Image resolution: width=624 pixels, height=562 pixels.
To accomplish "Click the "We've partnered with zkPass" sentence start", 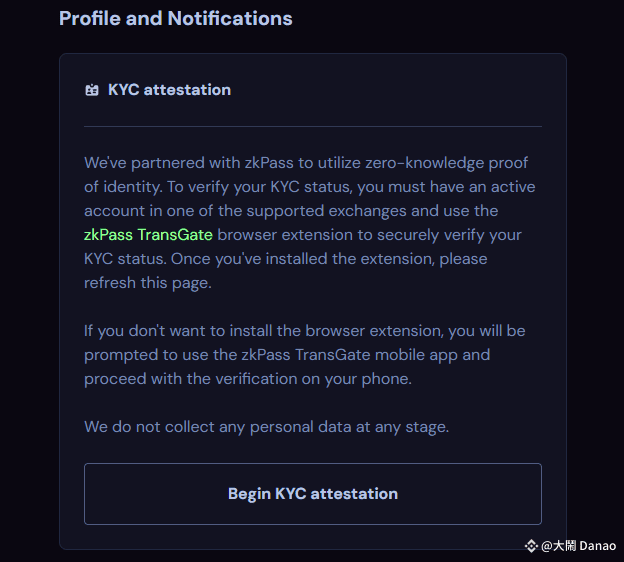I will (180, 163).
